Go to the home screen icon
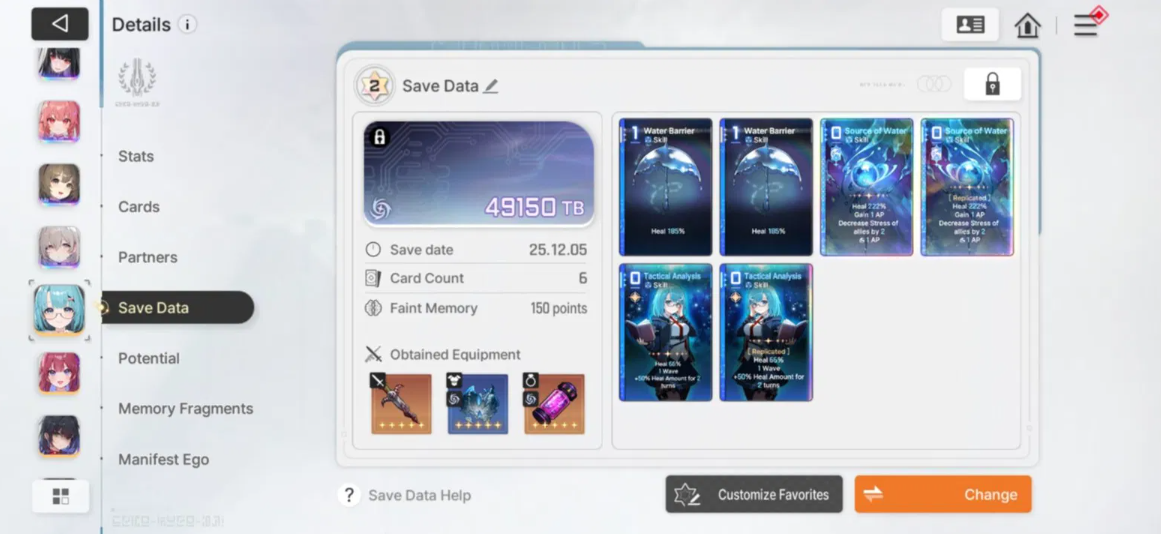This screenshot has height=534, width=1161. tap(1028, 25)
